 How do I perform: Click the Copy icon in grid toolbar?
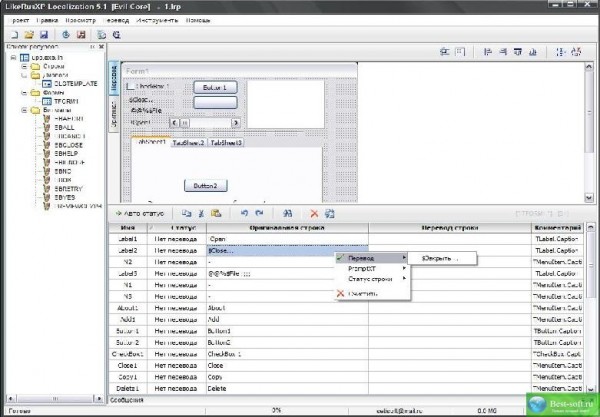tap(187, 213)
